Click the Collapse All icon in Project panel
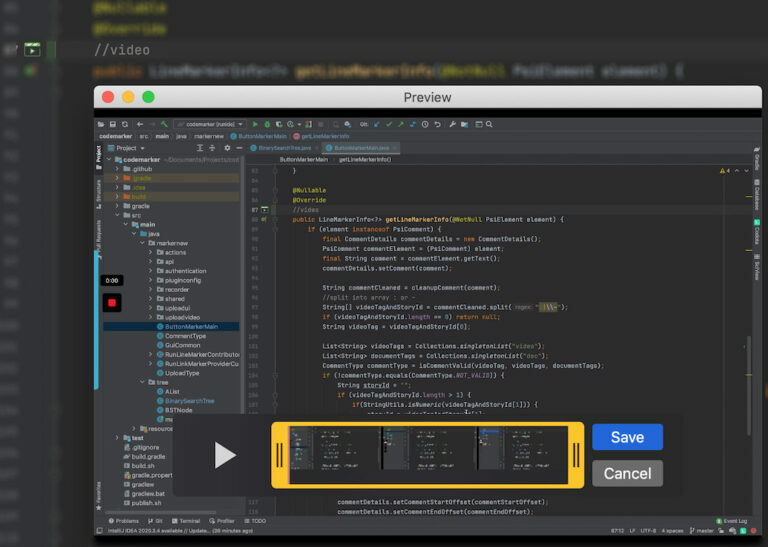768x547 pixels. point(212,148)
